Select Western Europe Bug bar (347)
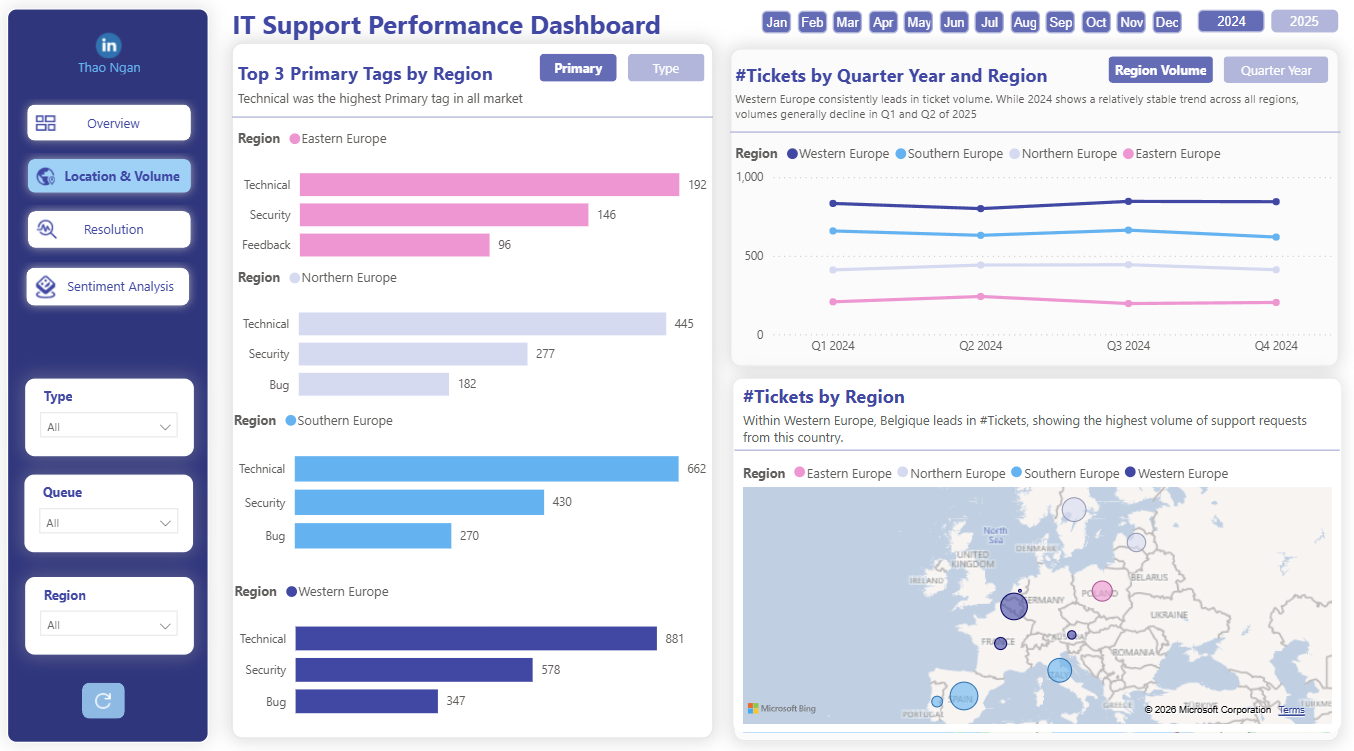1354x751 pixels. pyautogui.click(x=366, y=701)
